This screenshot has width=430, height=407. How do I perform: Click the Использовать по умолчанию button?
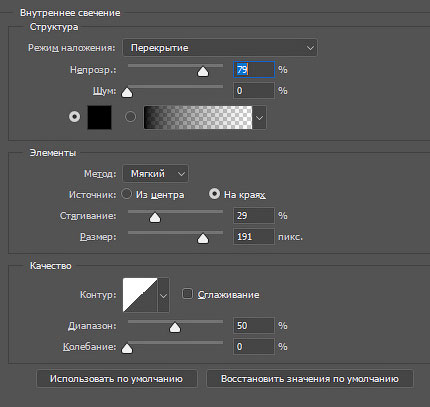117,379
